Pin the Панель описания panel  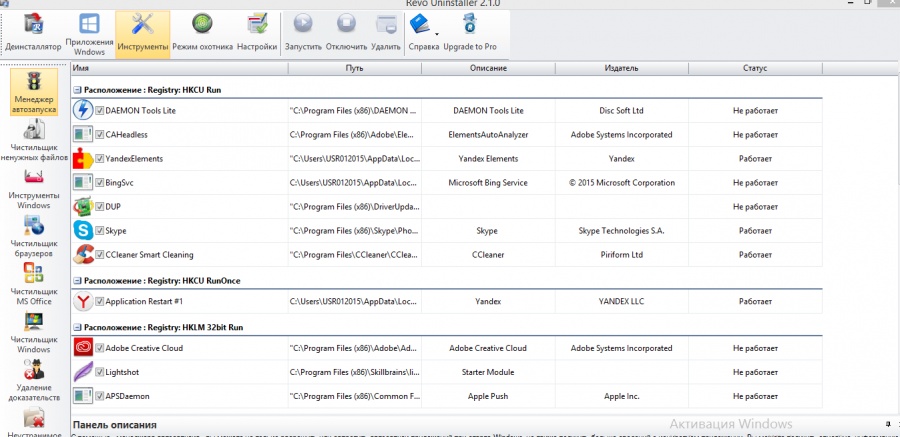pyautogui.click(x=886, y=424)
